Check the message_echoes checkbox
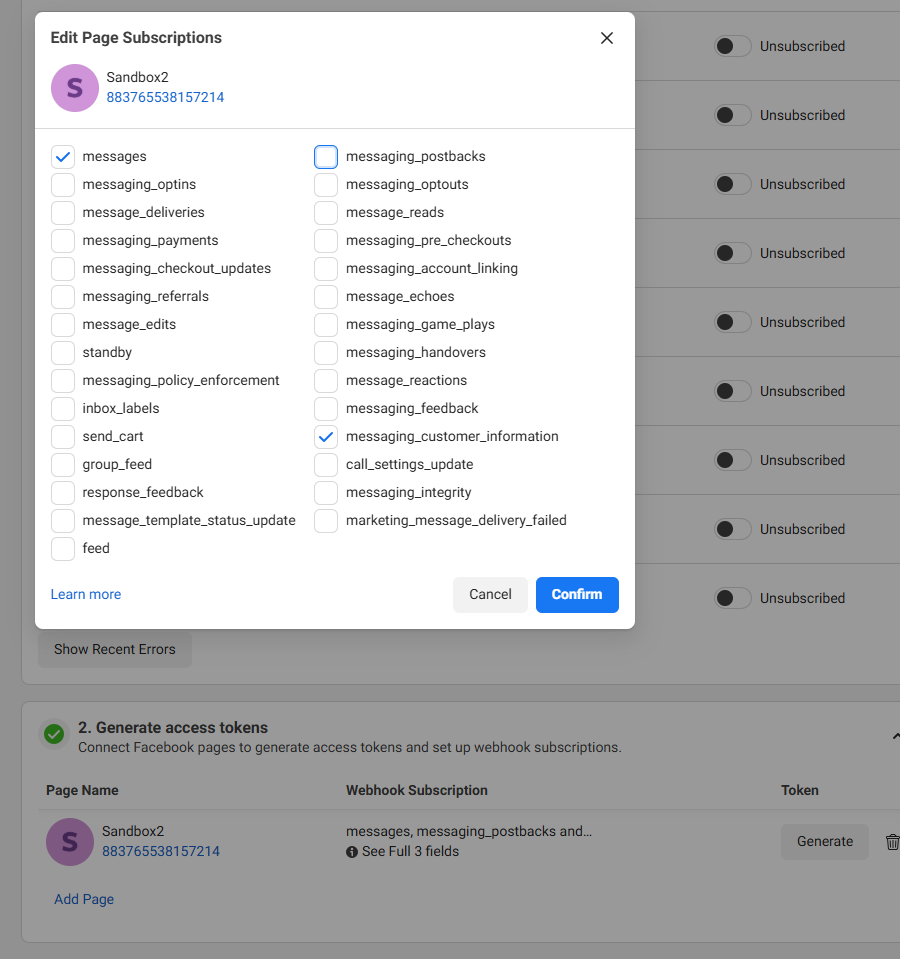This screenshot has width=900, height=959. tap(326, 297)
